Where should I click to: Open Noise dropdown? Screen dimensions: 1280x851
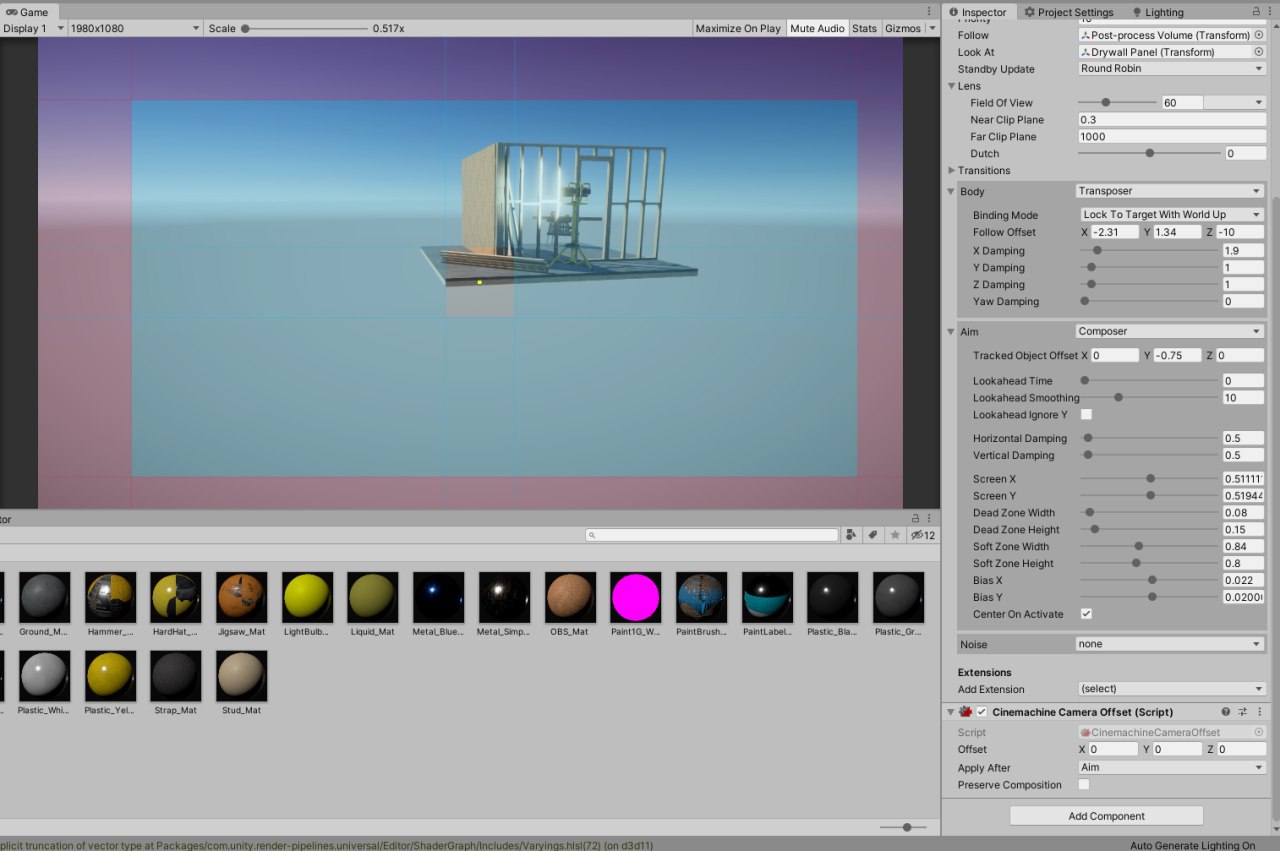pos(1170,644)
